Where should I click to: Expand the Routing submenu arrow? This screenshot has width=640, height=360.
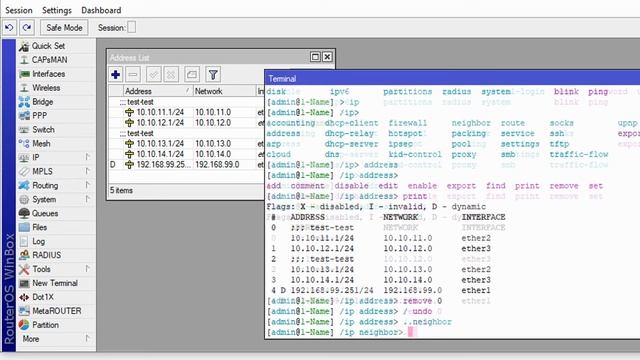[x=87, y=185]
